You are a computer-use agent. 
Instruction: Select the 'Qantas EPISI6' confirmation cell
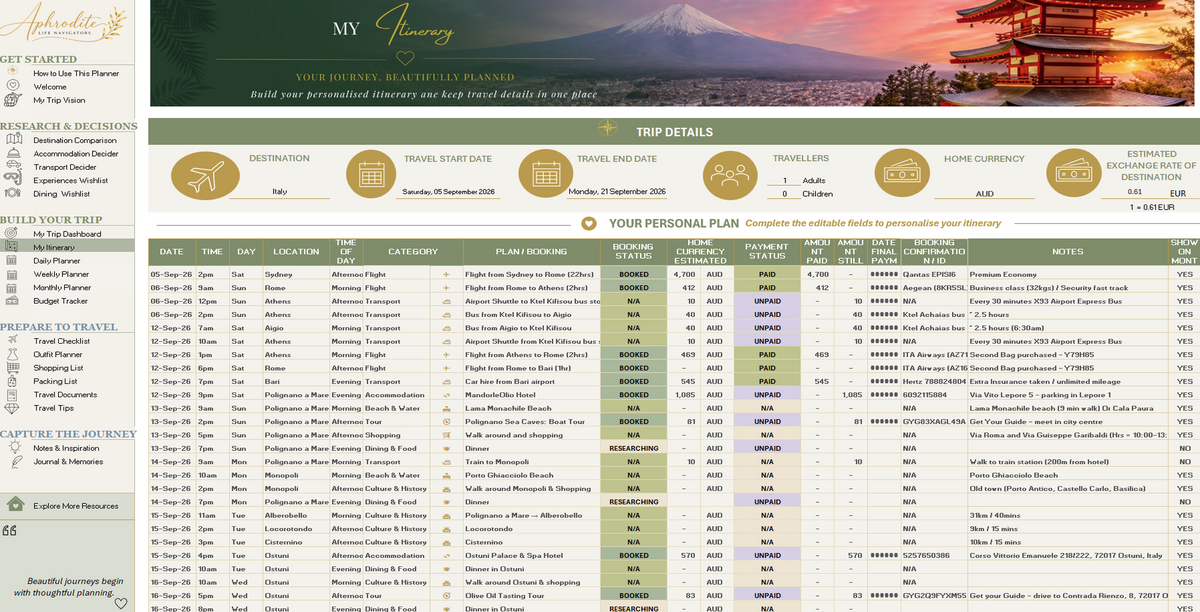coord(934,274)
